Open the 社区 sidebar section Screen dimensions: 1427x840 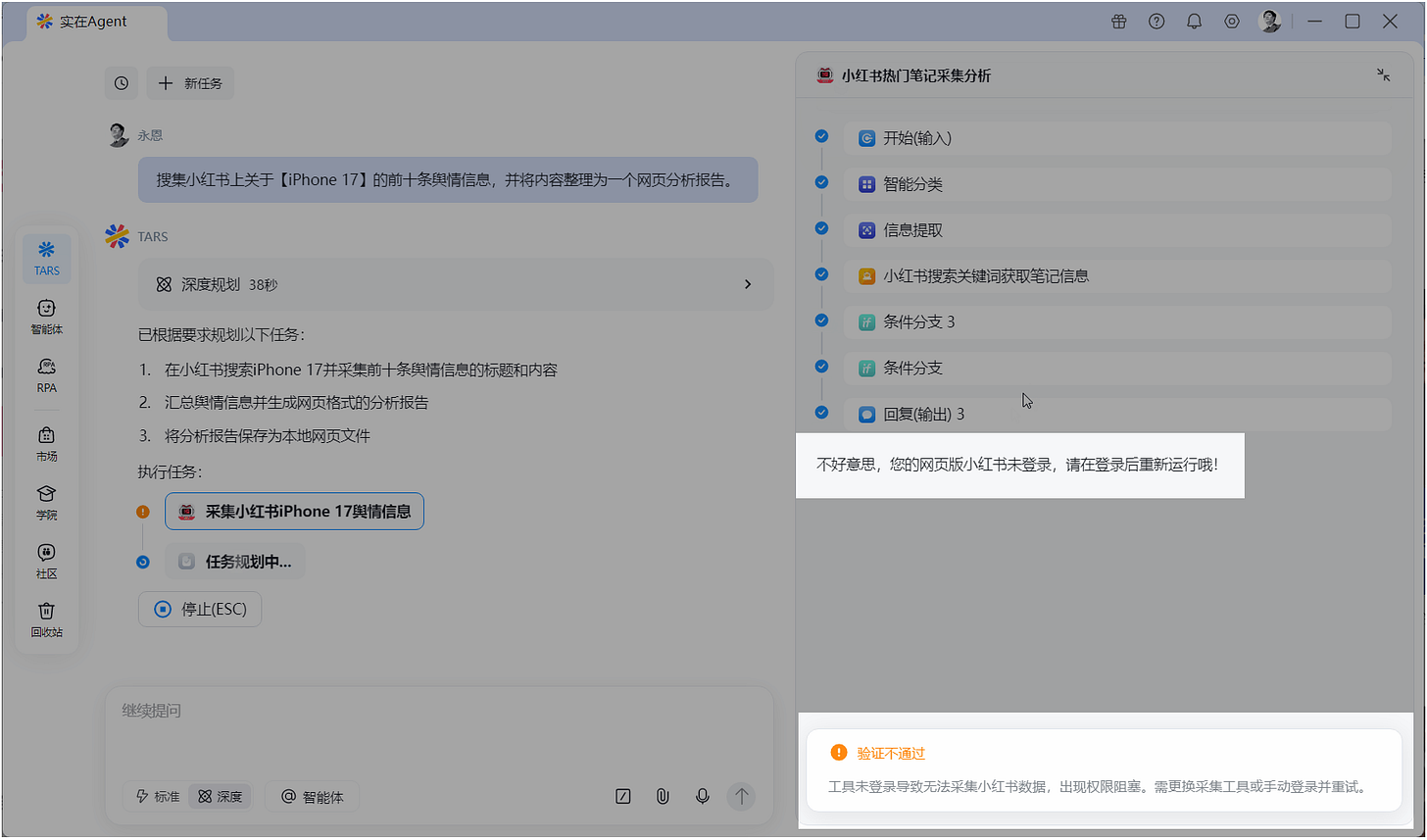pos(46,562)
